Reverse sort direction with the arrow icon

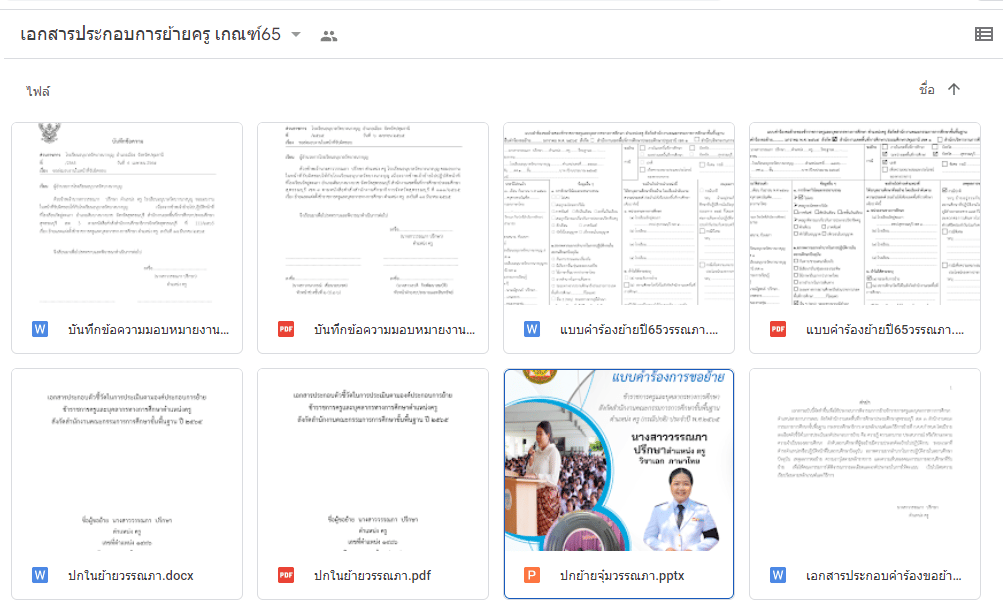(953, 90)
